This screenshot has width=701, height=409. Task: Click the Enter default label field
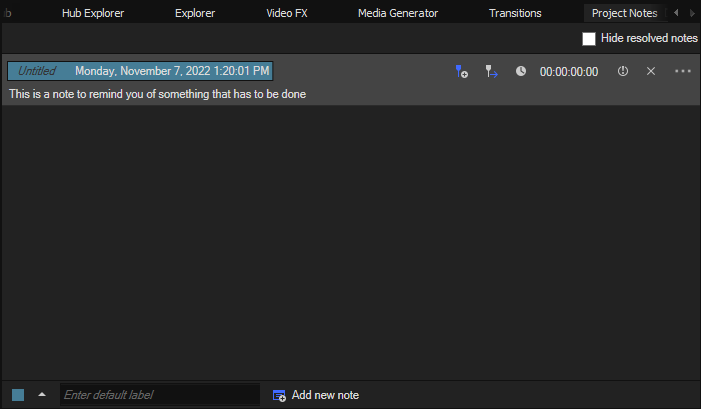(159, 395)
